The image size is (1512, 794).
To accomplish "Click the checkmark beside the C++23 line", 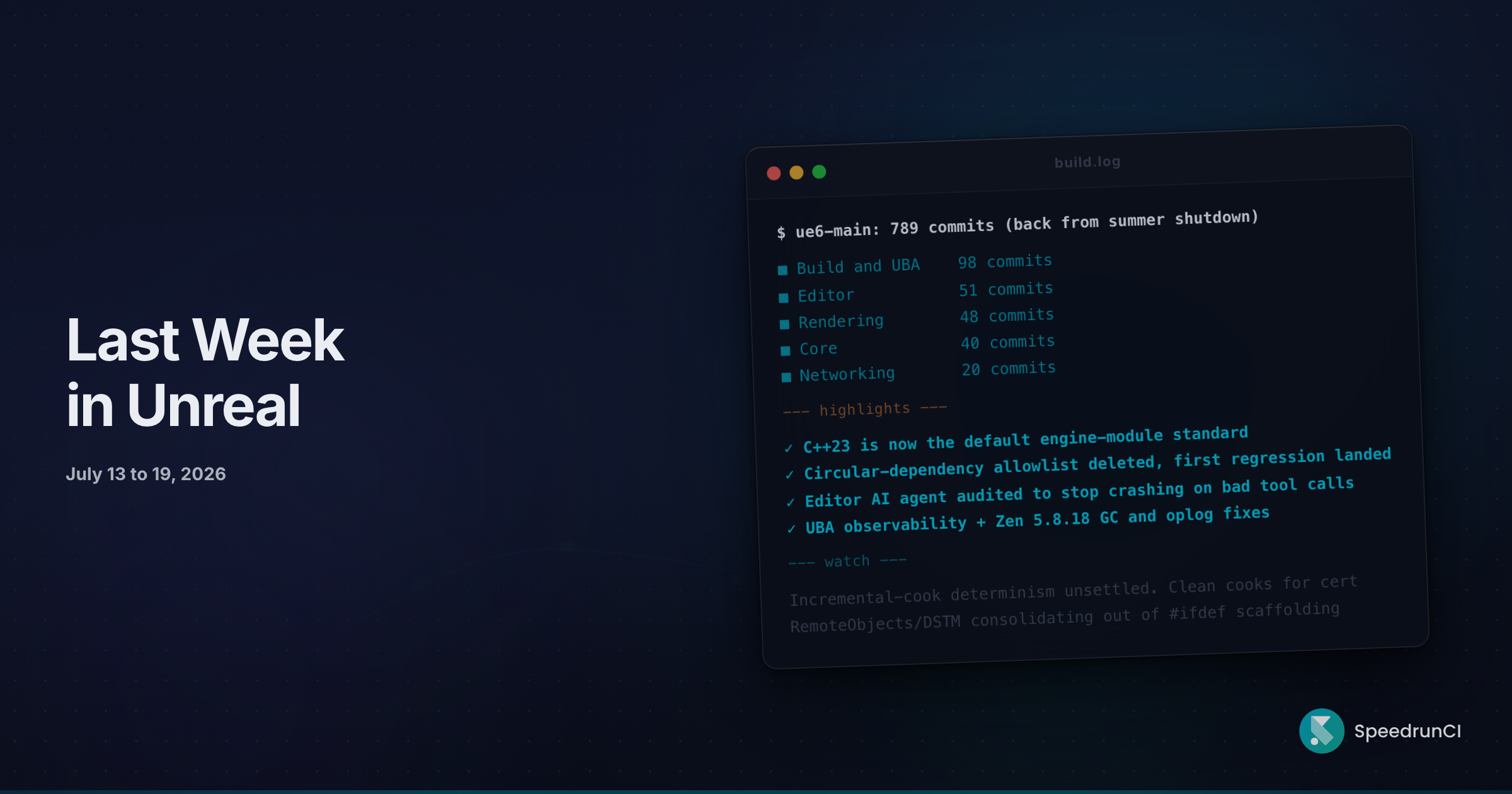I will (x=788, y=448).
